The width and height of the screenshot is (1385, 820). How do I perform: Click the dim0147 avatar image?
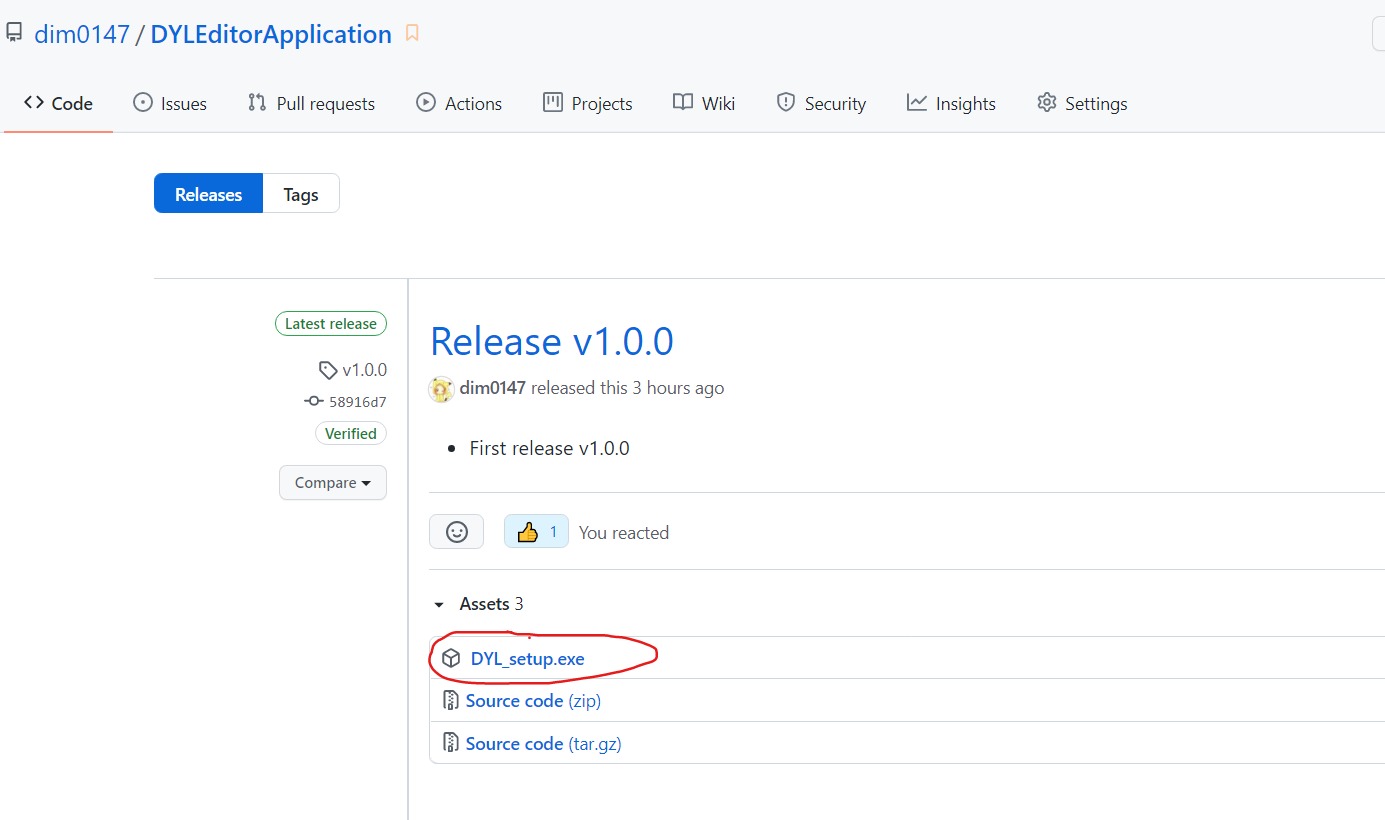[x=441, y=389]
